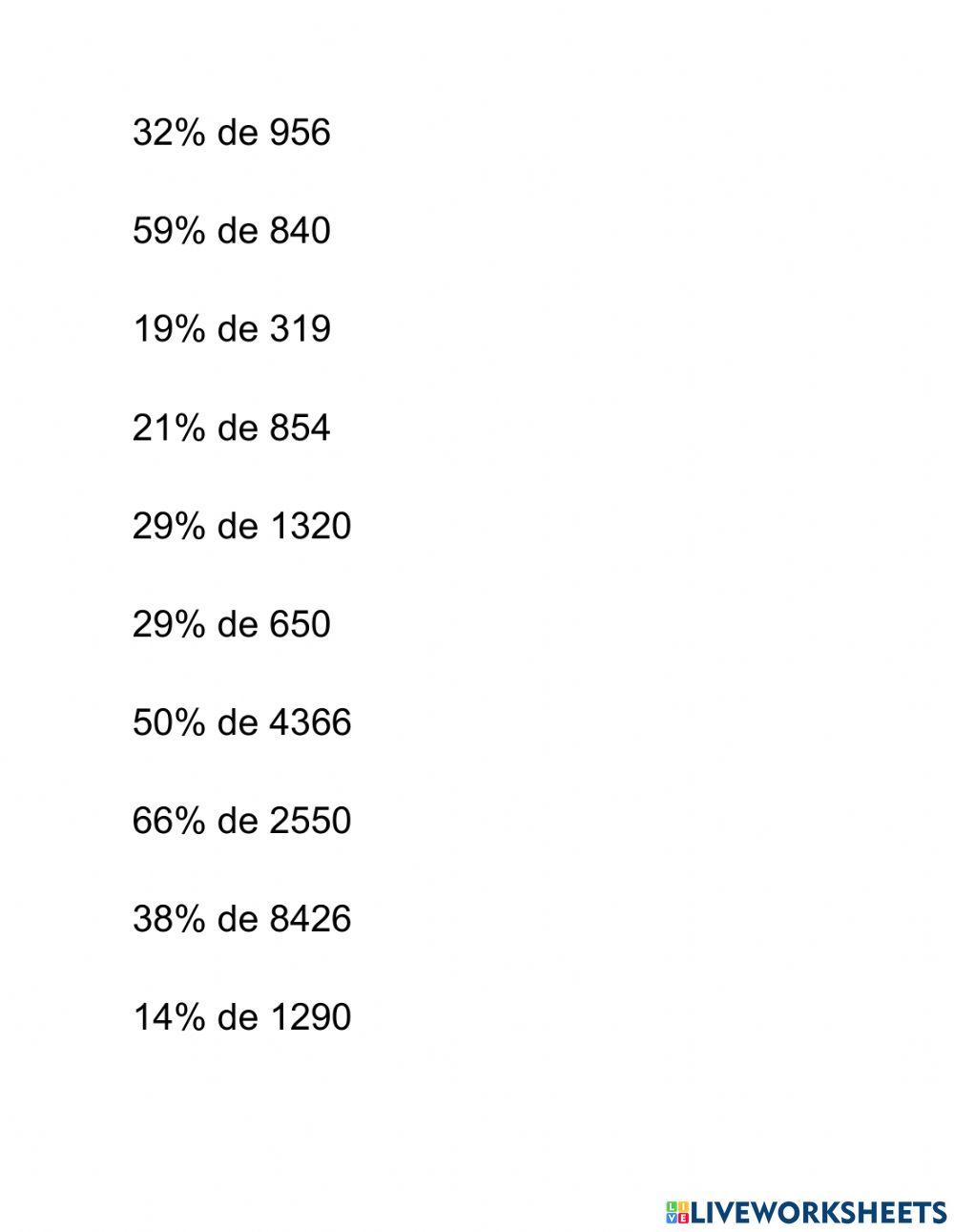Select the number 8426
954x1232 pixels.
(x=310, y=919)
